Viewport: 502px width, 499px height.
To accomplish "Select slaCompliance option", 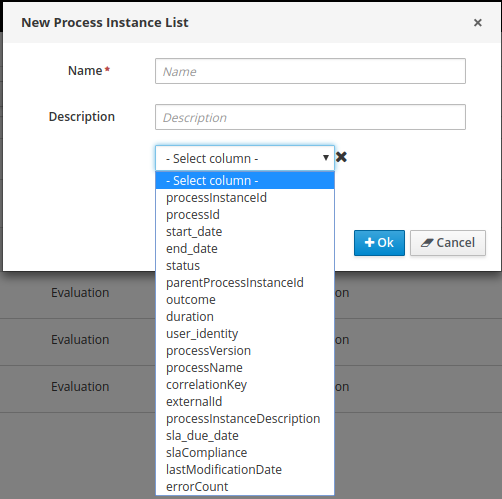I will (245, 453).
